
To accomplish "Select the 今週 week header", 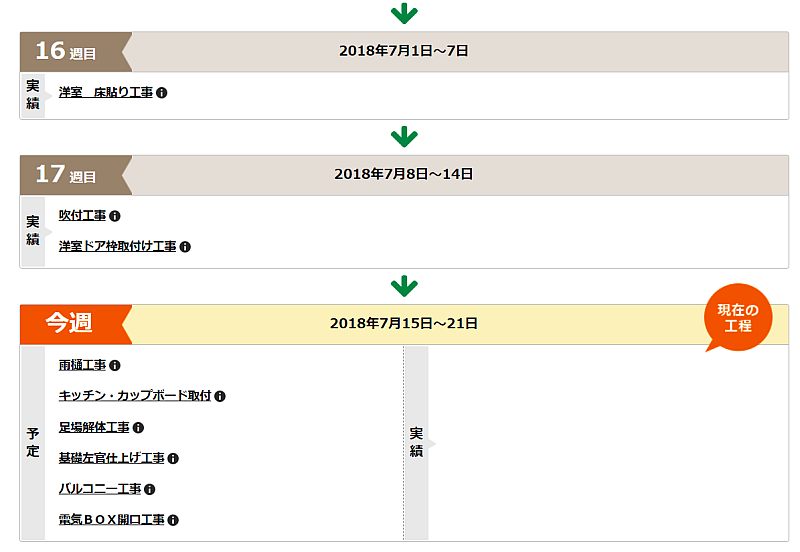I will [x=404, y=324].
